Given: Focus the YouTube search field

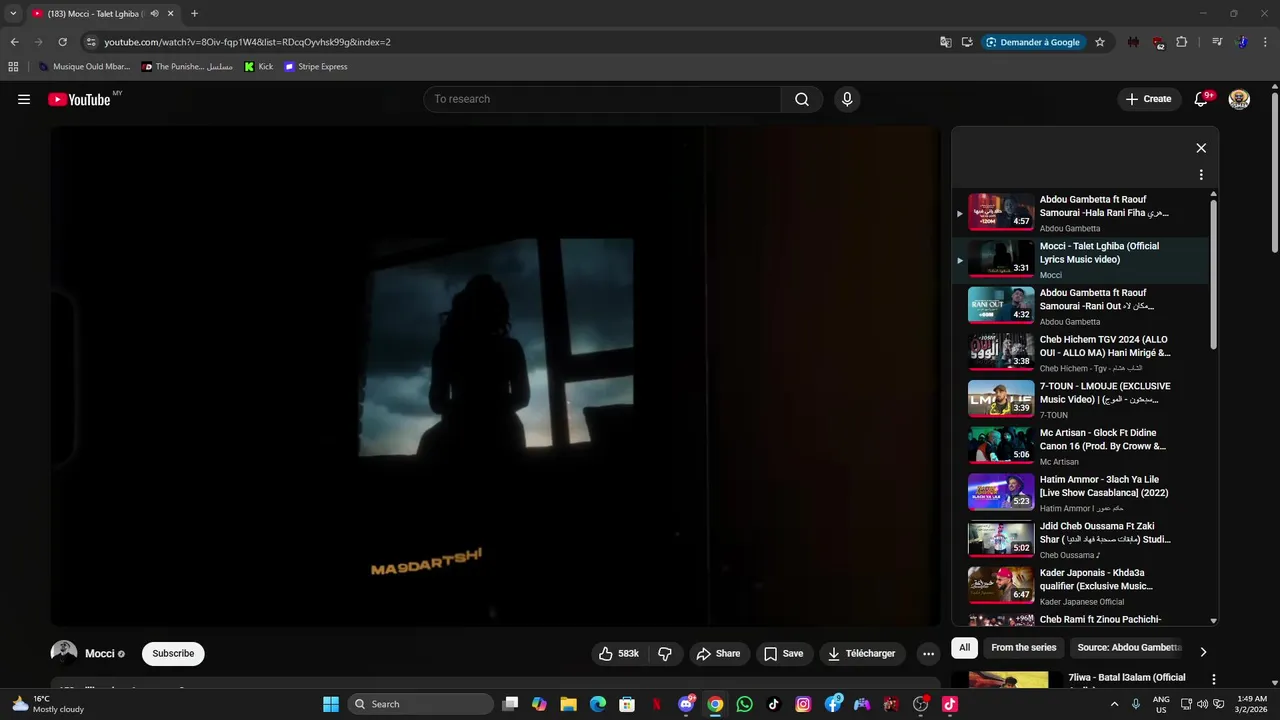Looking at the screenshot, I should coord(602,99).
